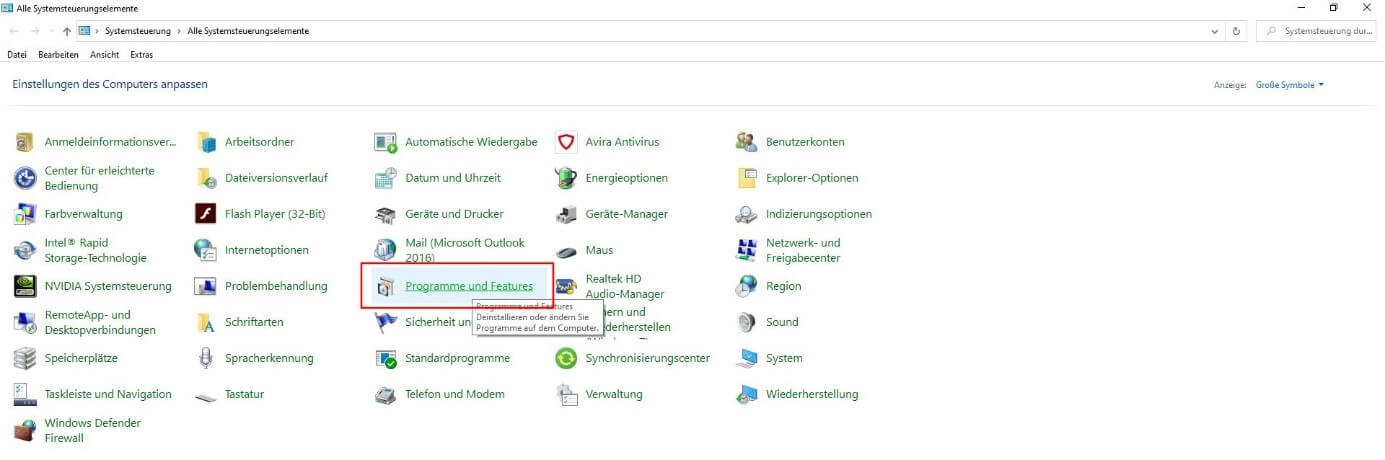Click the Explorer-Optionen icon
This screenshot has height=460, width=1385.
pos(747,178)
